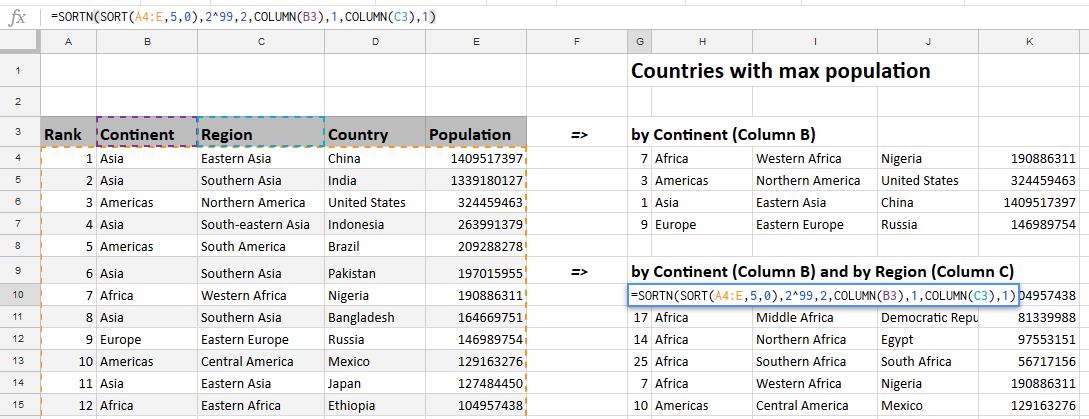1089x419 pixels.
Task: Select the 'South-eastern Asia' cell
Action: 260,224
